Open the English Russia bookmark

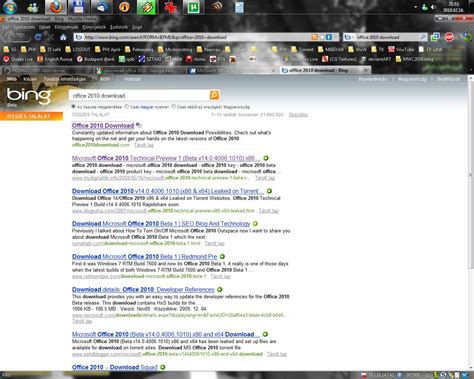point(55,59)
